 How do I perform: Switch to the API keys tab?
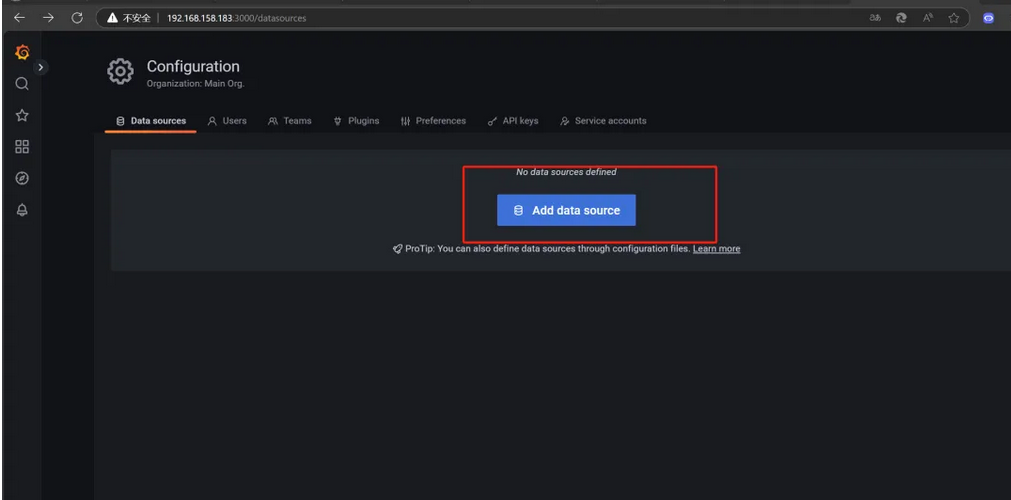pyautogui.click(x=513, y=121)
